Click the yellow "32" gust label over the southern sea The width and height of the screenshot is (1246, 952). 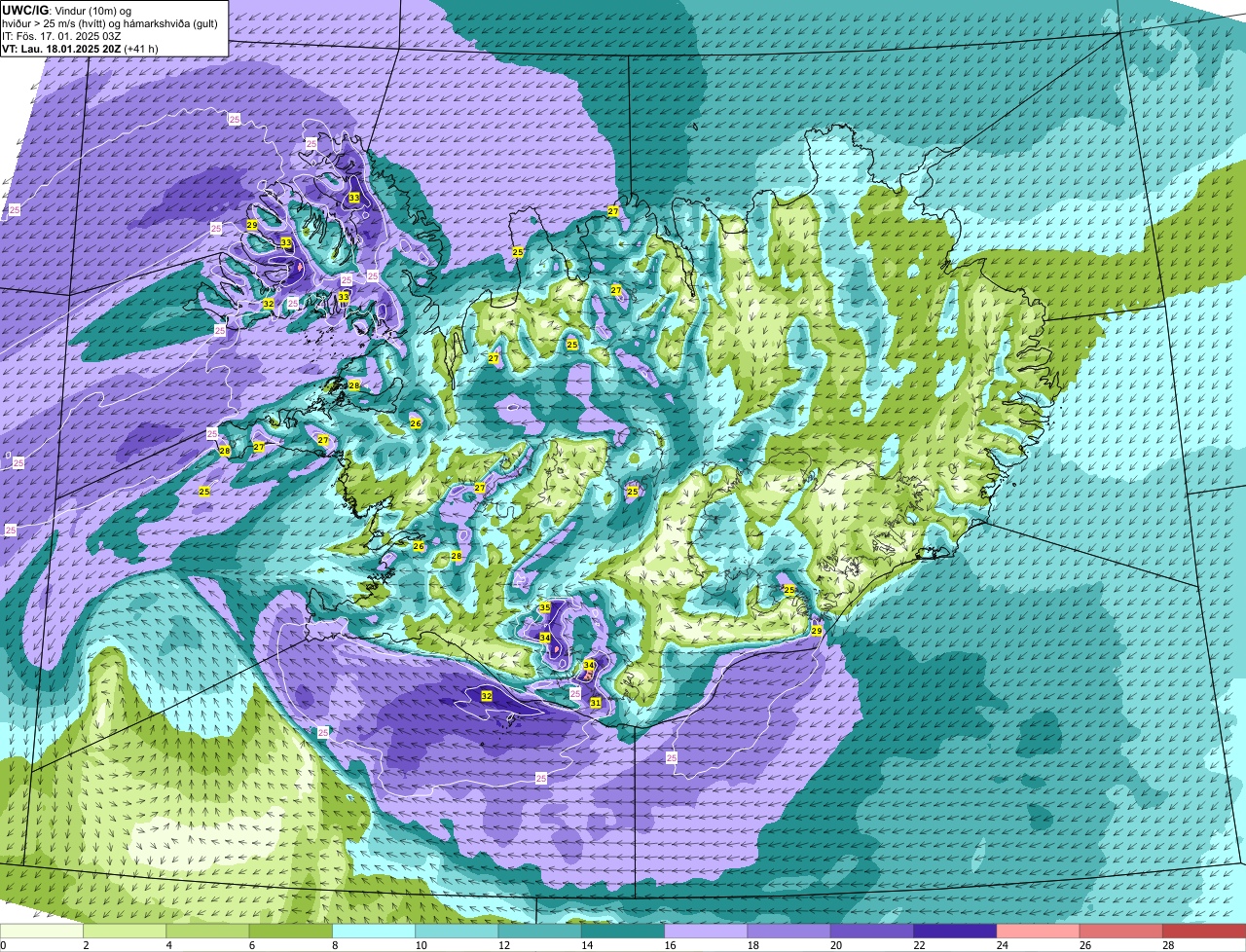[x=487, y=696]
